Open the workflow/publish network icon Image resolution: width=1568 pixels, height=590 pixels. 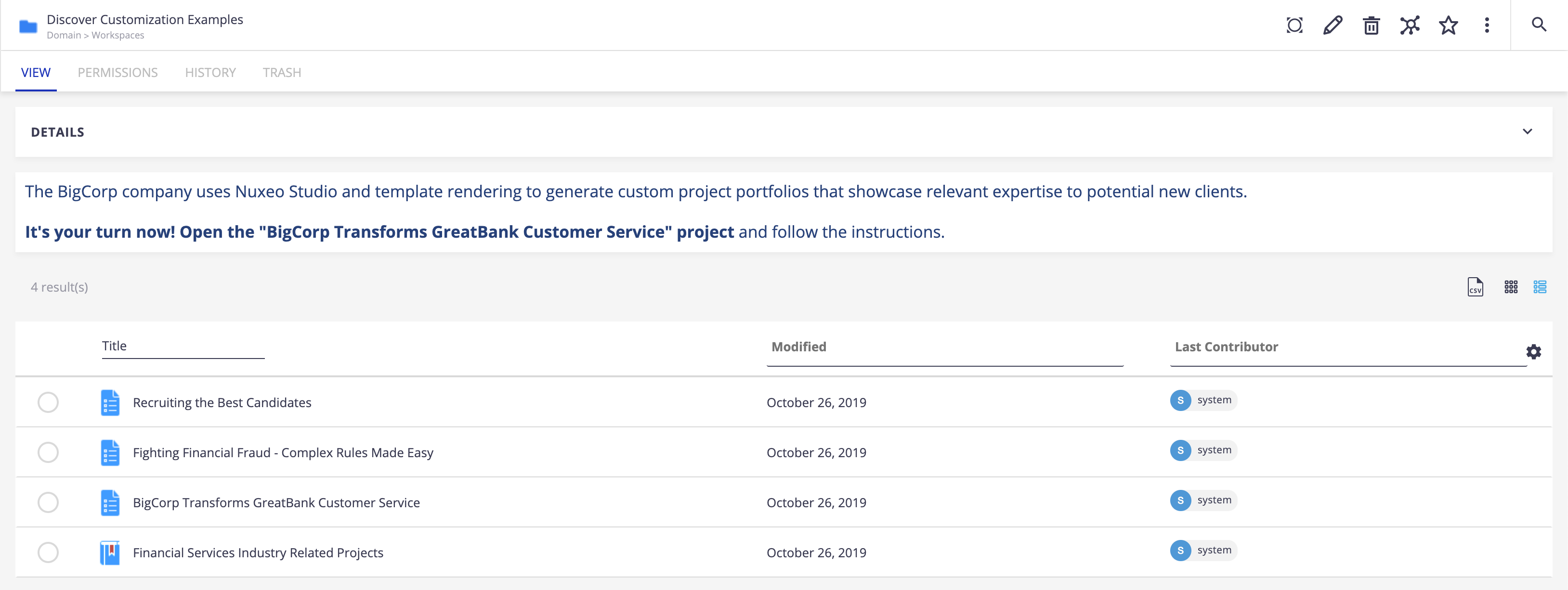[x=1410, y=26]
